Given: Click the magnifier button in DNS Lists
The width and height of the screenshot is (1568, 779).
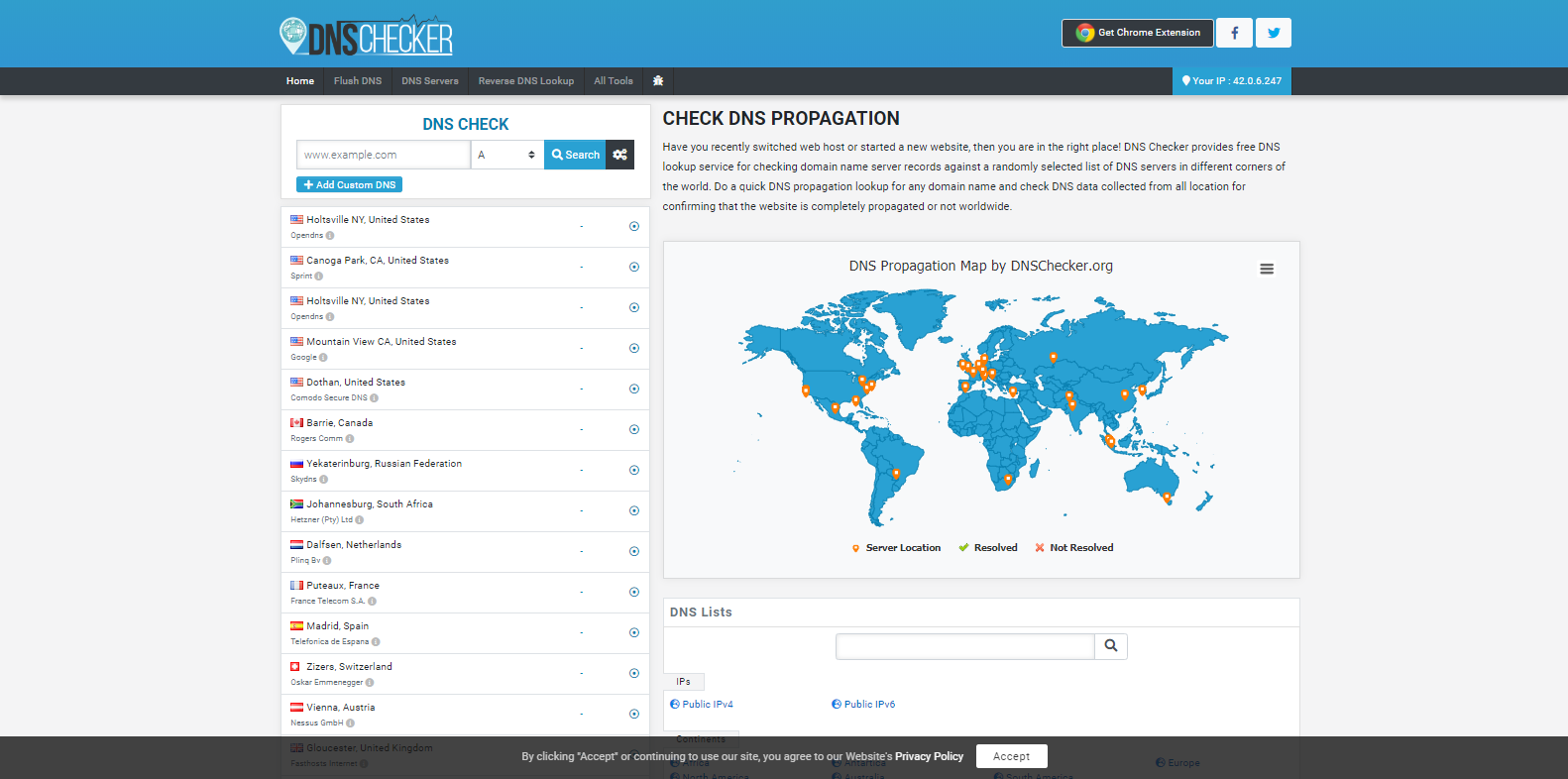Looking at the screenshot, I should (x=1111, y=646).
